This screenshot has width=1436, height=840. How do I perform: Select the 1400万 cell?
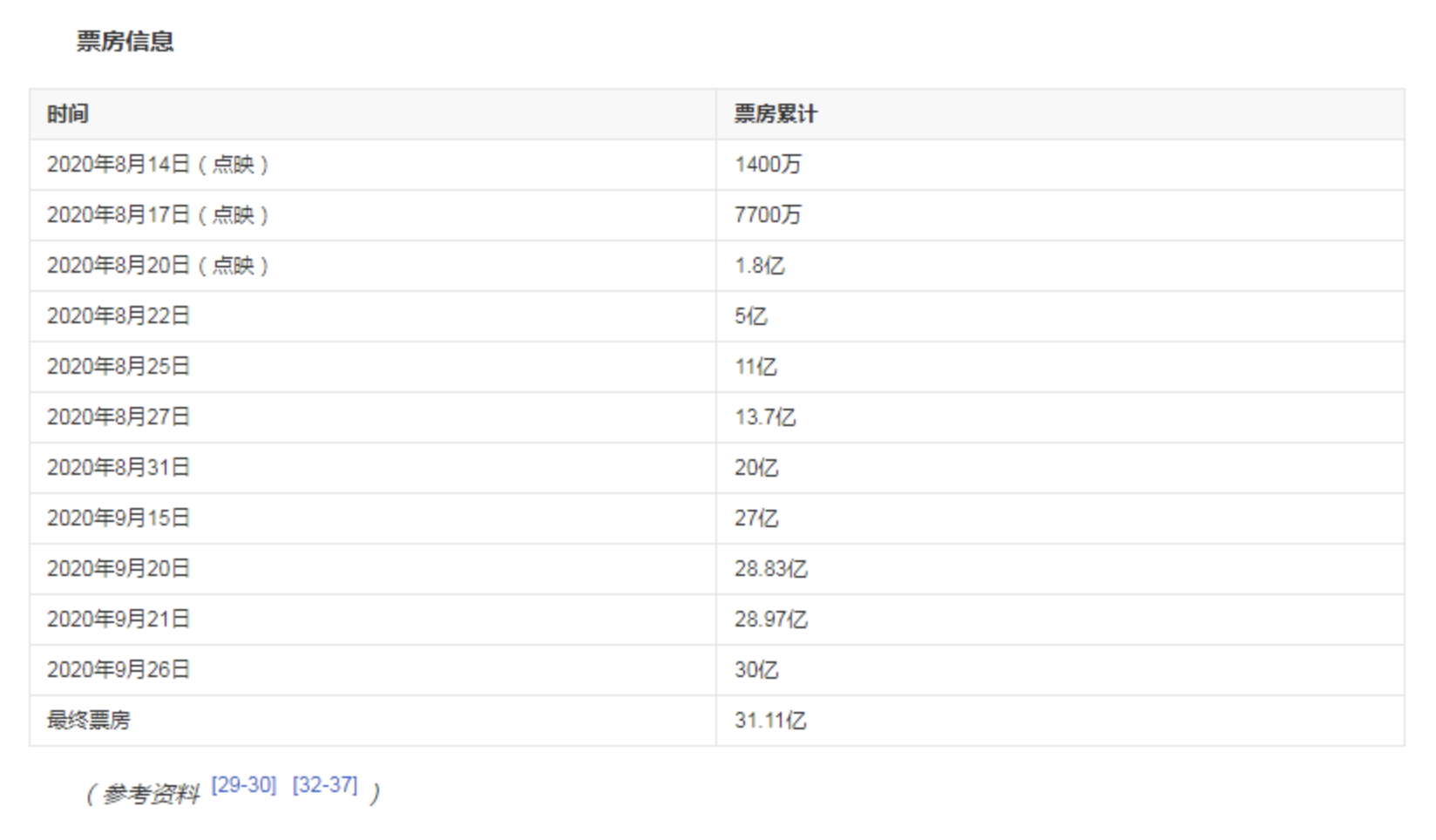click(x=1060, y=165)
